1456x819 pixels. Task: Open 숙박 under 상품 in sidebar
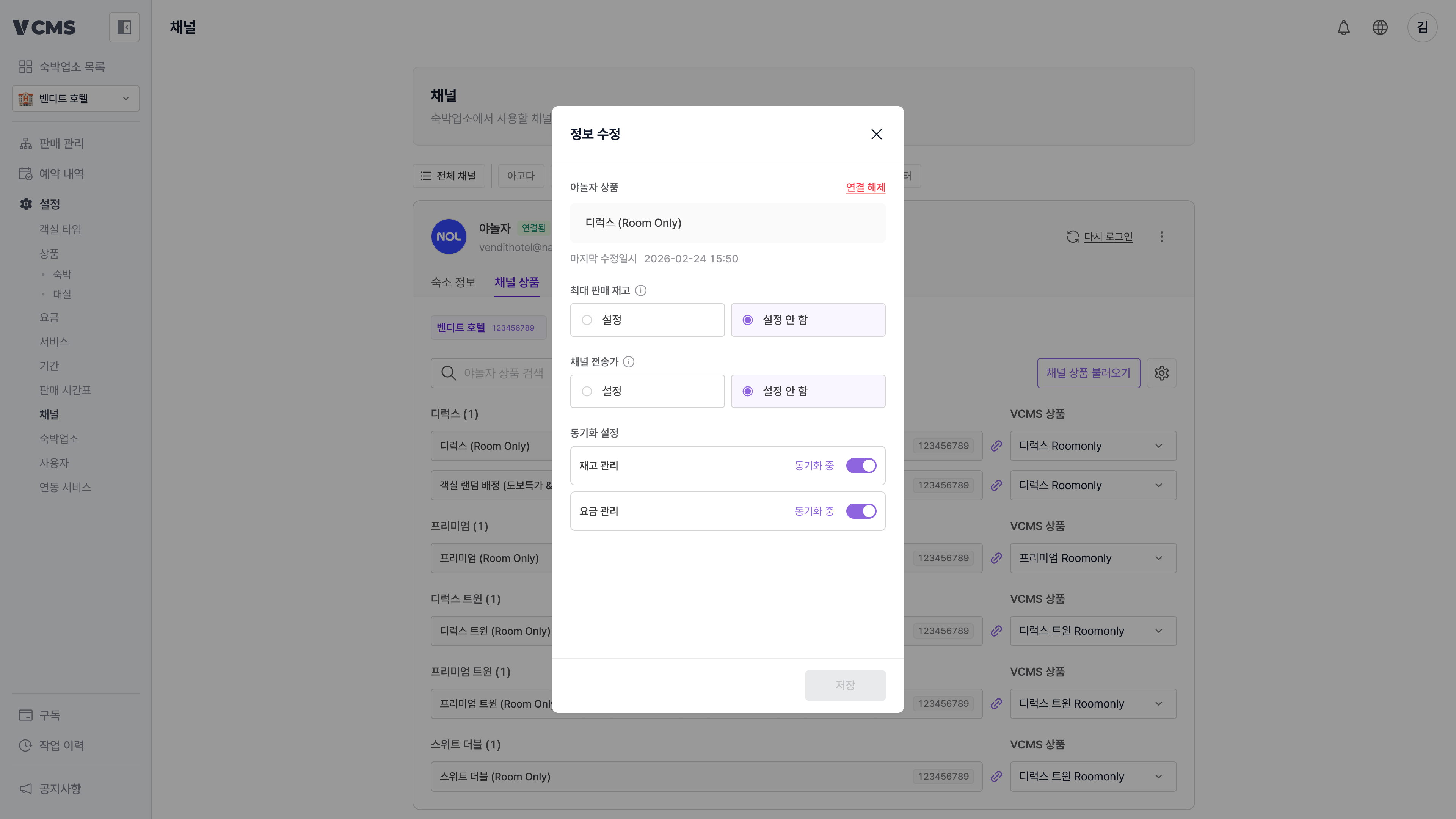[x=62, y=274]
